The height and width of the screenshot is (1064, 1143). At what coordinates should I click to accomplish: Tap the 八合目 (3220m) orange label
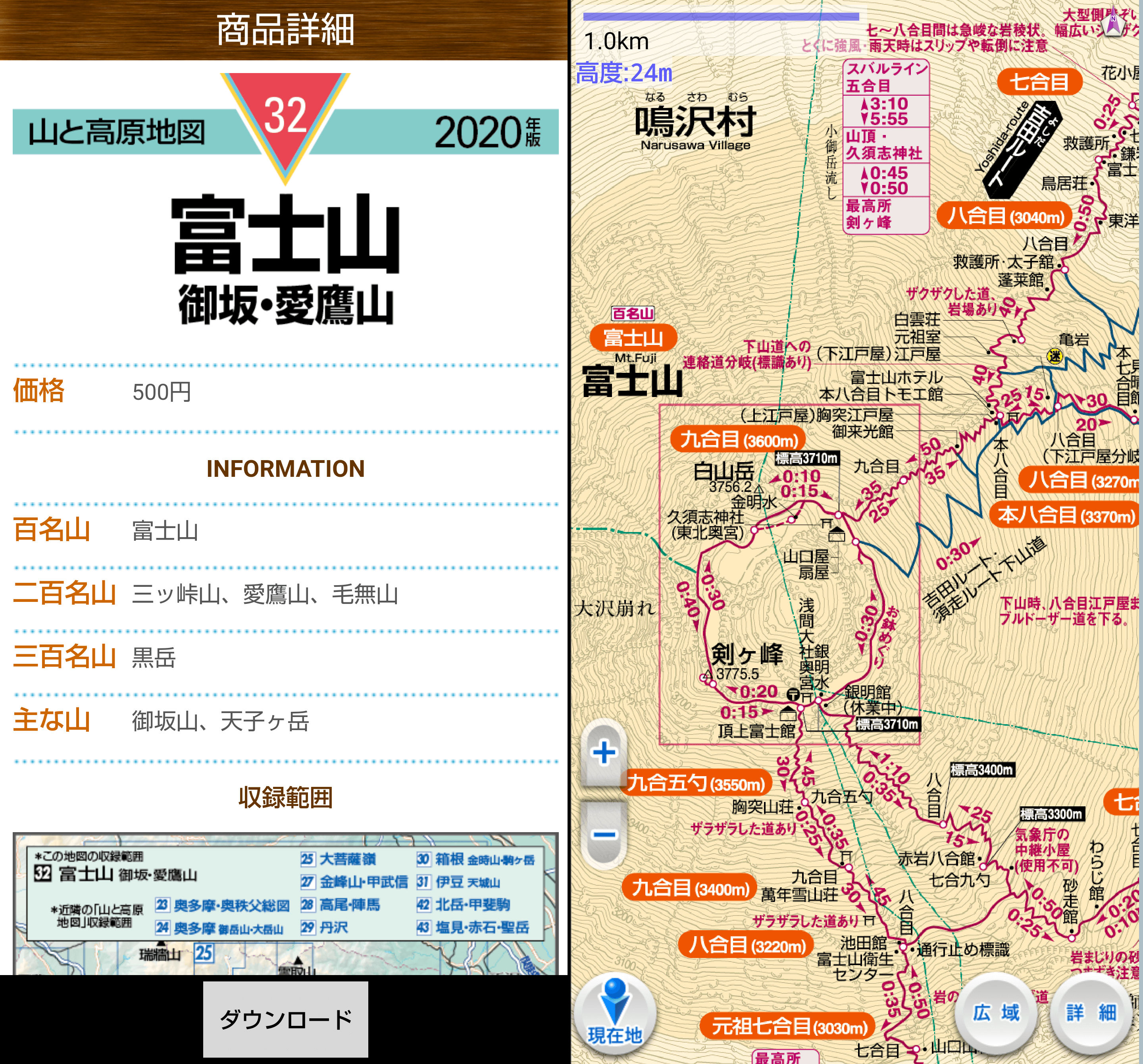coord(746,944)
